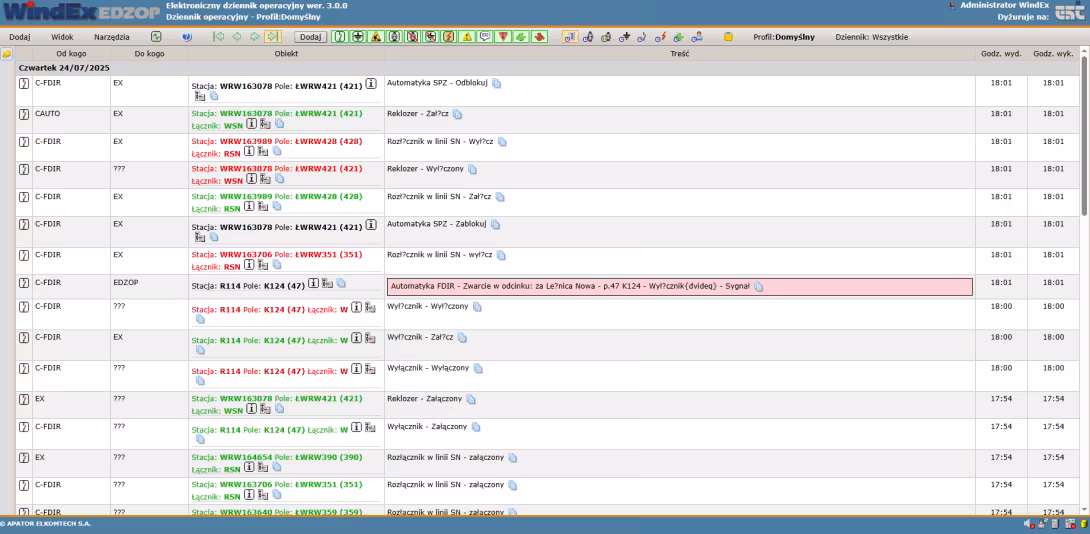Click the entry type icon of the CAUTO row

pos(24,114)
